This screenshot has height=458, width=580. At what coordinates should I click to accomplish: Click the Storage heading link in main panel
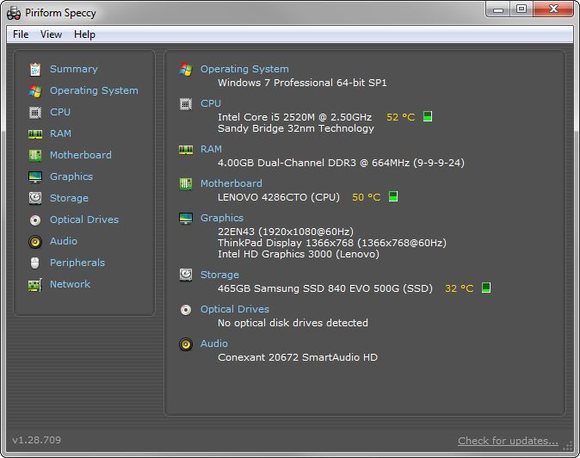[x=220, y=275]
